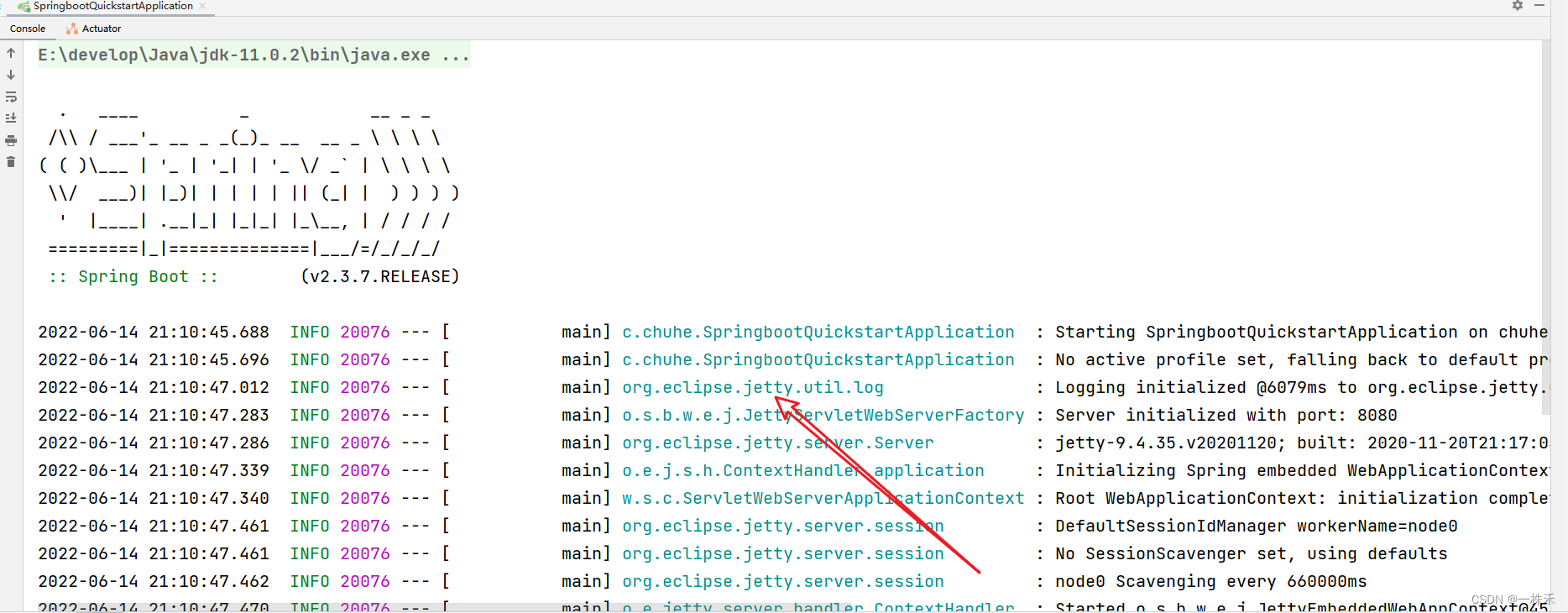Click the timestamp '2022-06-14 21:10:47.286'
The height and width of the screenshot is (613, 1568).
(x=154, y=443)
